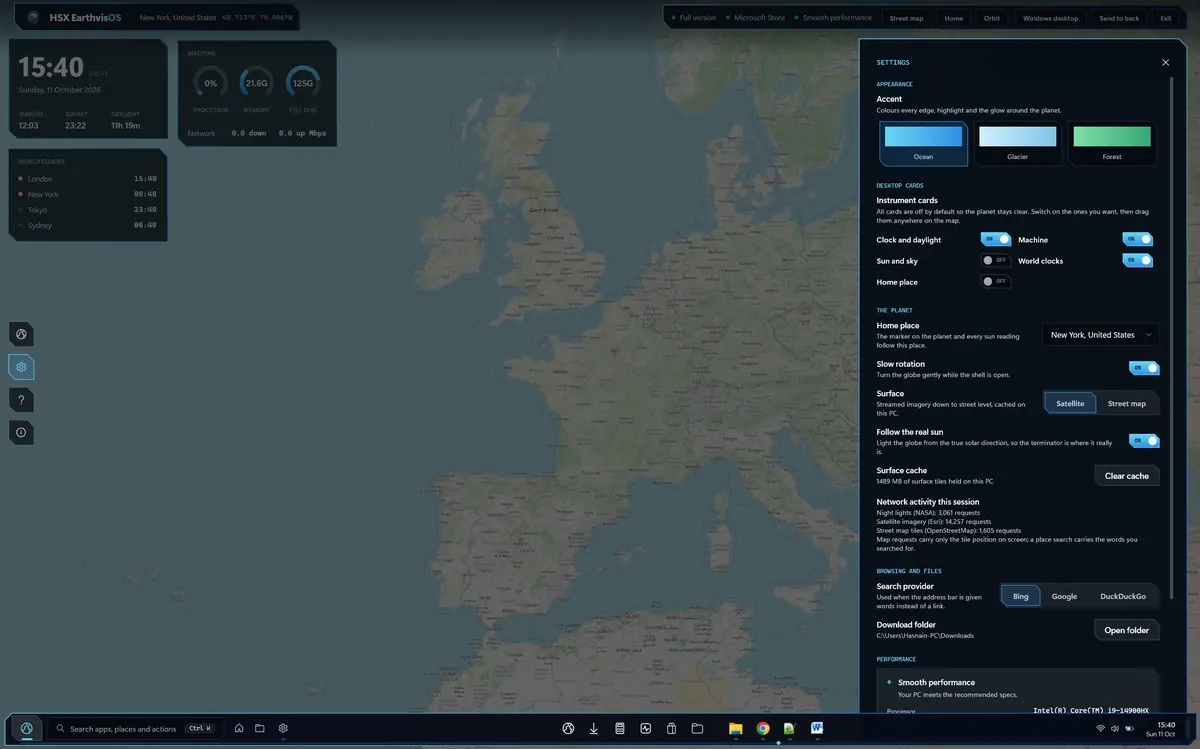1200x749 pixels.
Task: Open the calculator icon in the dock
Action: [620, 728]
